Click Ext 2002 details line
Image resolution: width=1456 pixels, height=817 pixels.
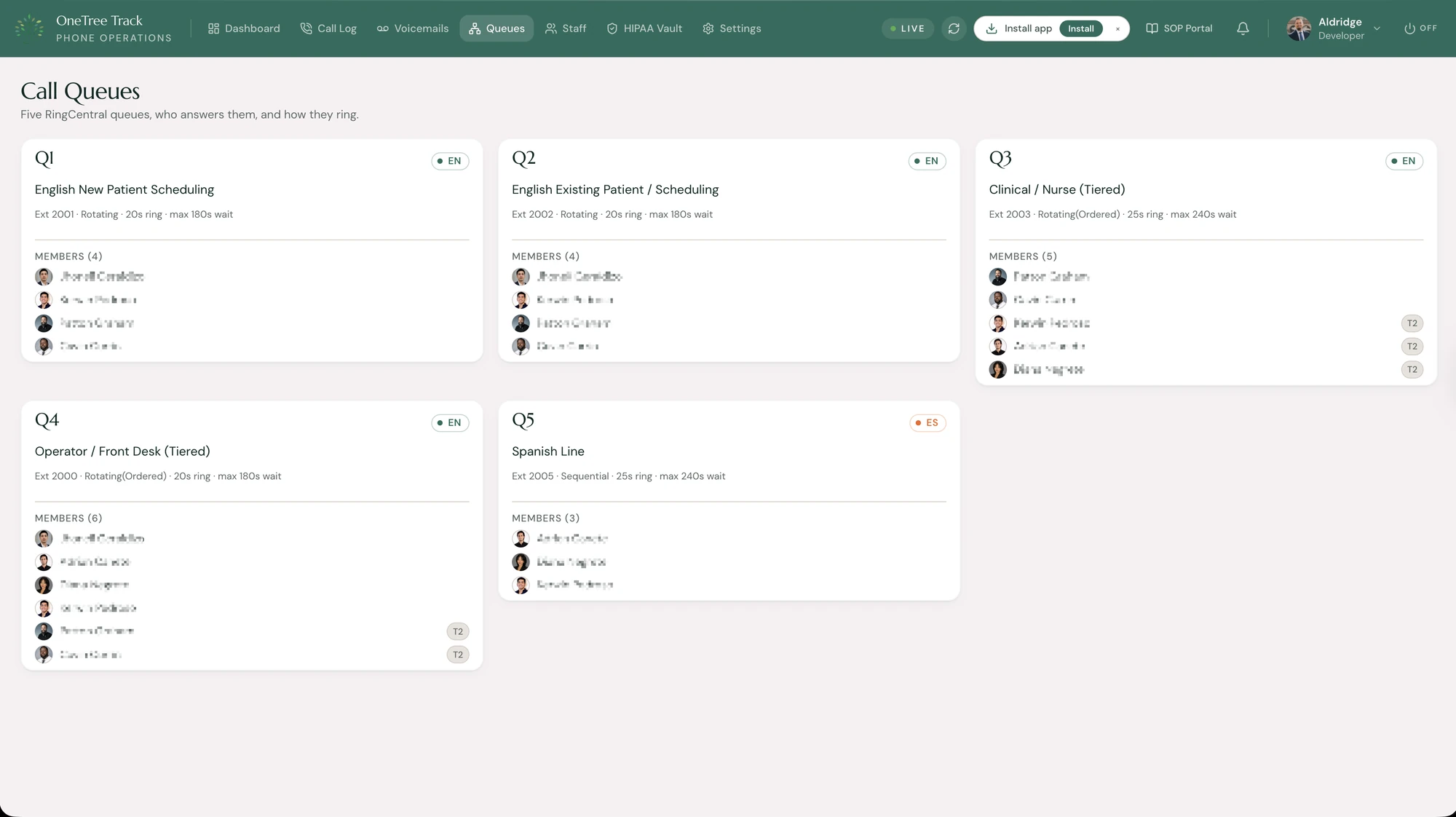[x=612, y=214]
